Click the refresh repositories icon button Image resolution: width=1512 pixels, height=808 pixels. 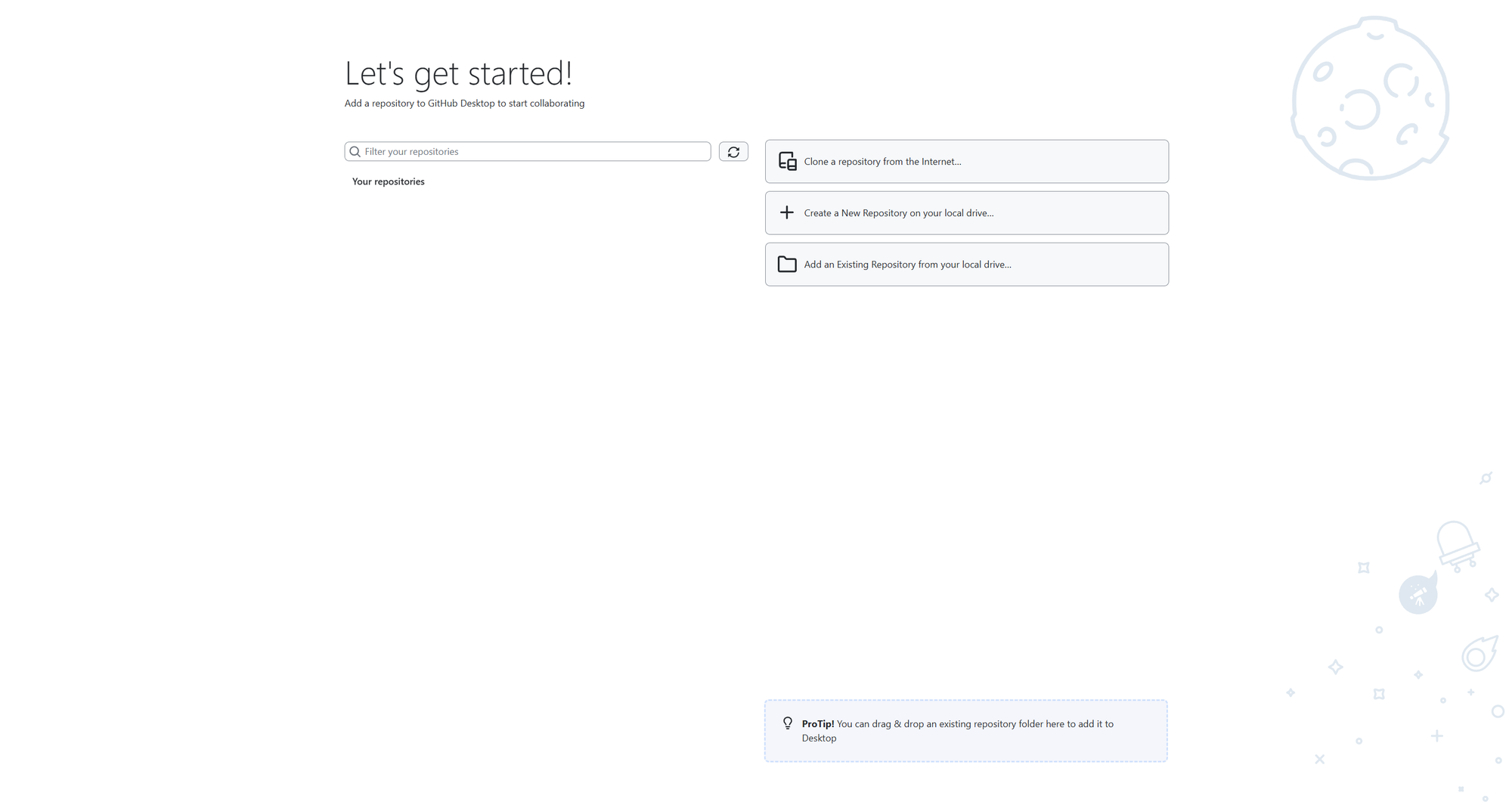point(733,152)
